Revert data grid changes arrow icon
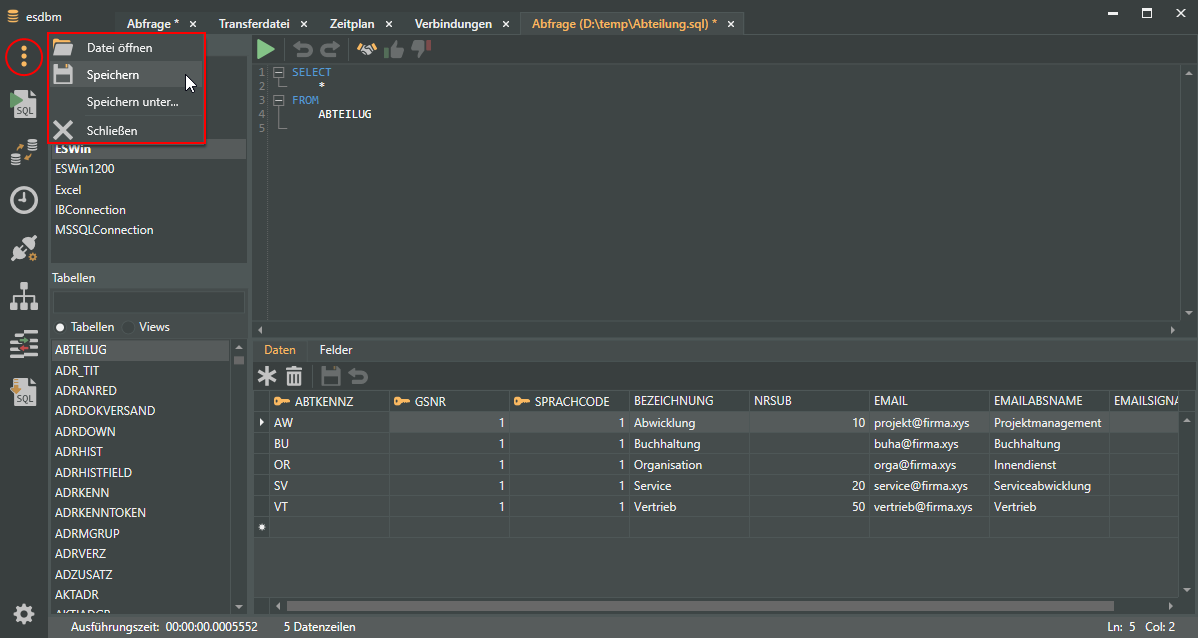 [x=358, y=376]
